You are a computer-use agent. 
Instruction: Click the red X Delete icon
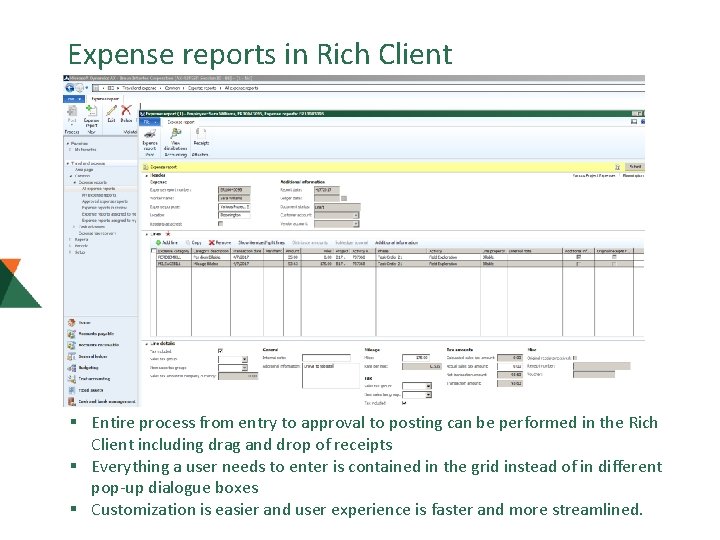(126, 110)
